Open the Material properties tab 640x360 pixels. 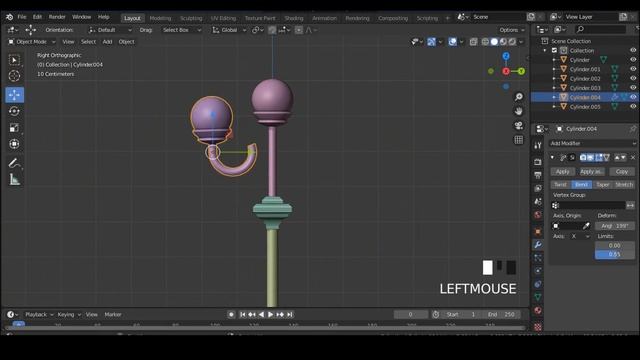point(538,310)
